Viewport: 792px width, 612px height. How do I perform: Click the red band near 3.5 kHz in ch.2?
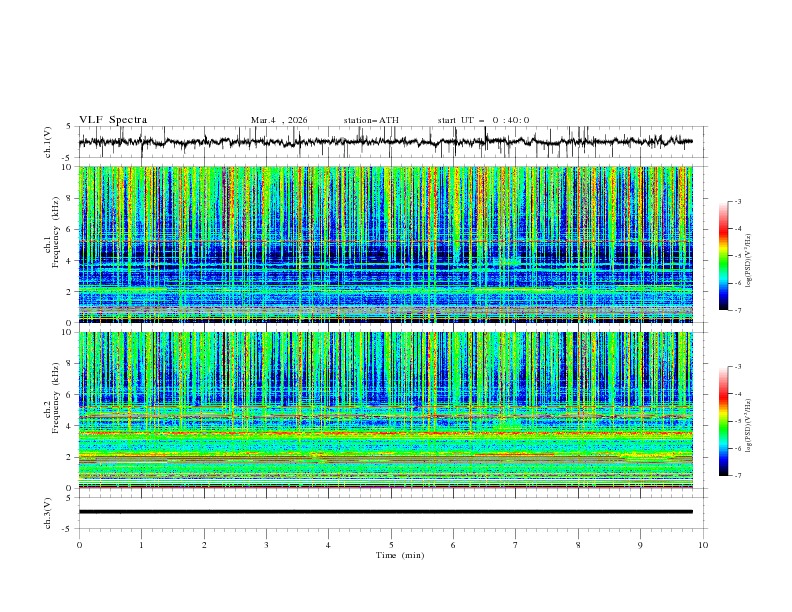(x=386, y=433)
